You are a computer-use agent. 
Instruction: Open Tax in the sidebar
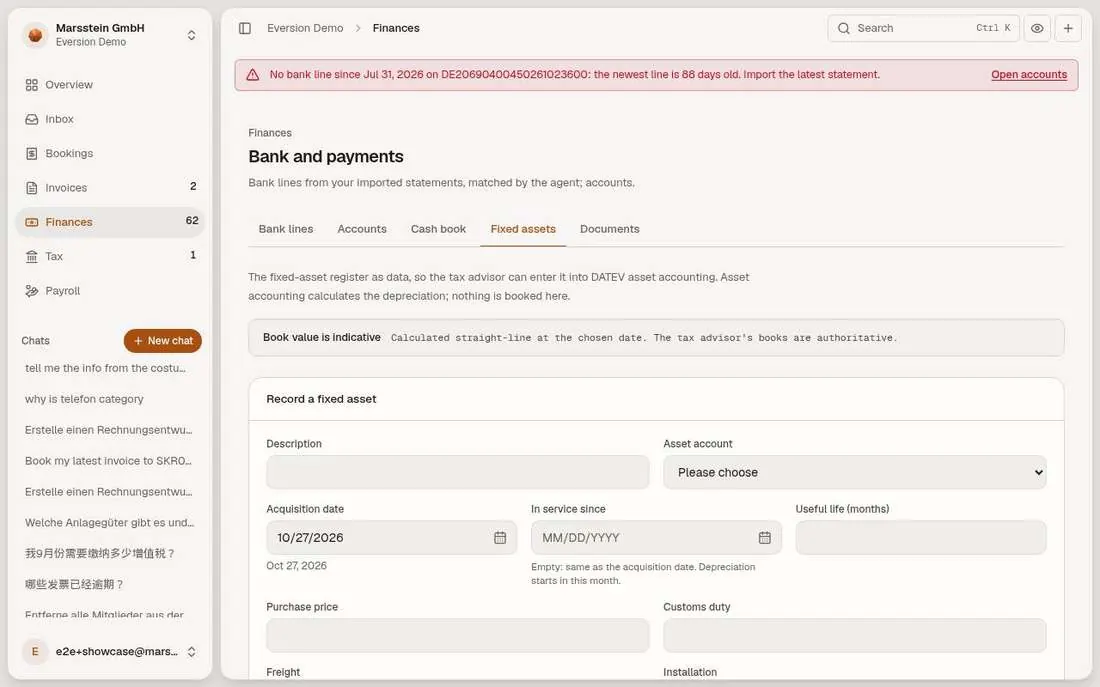click(x=110, y=256)
